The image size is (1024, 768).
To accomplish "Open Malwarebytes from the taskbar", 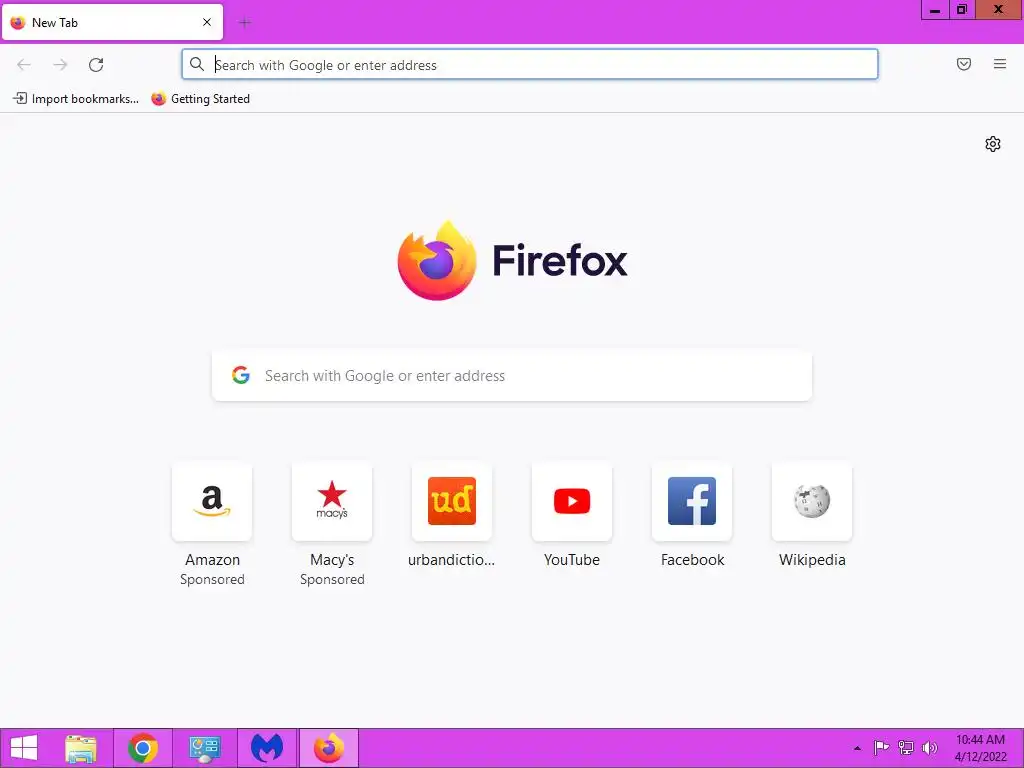I will tap(266, 748).
